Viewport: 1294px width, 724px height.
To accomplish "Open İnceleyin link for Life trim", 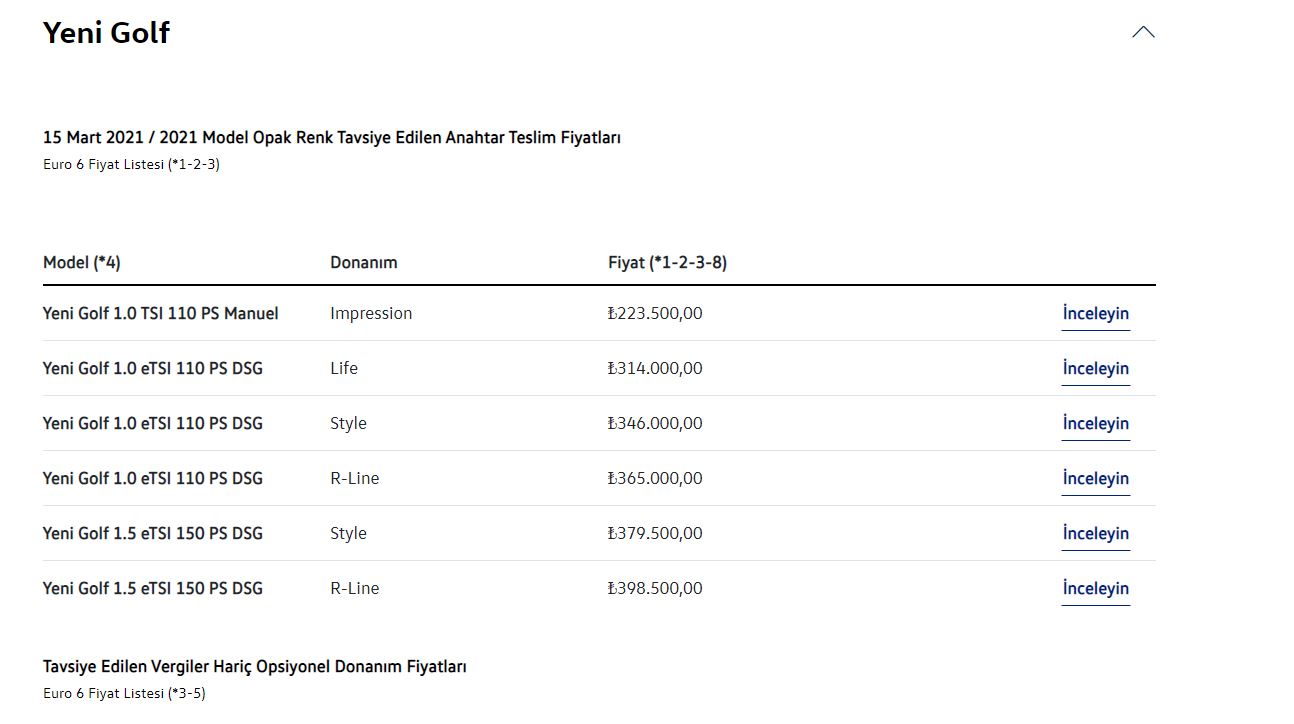I will pos(1096,369).
